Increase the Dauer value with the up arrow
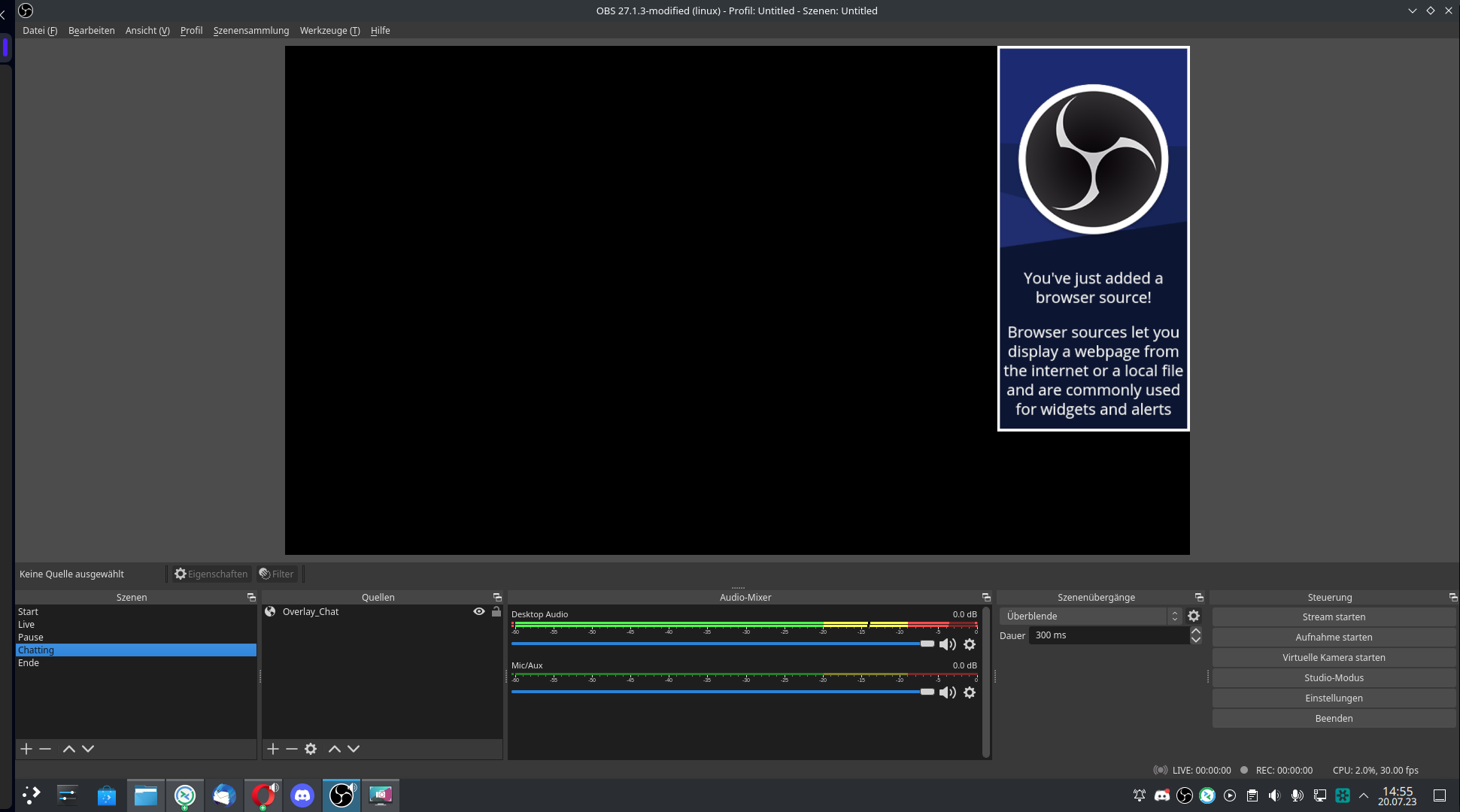Image resolution: width=1460 pixels, height=812 pixels. pos(1196,631)
